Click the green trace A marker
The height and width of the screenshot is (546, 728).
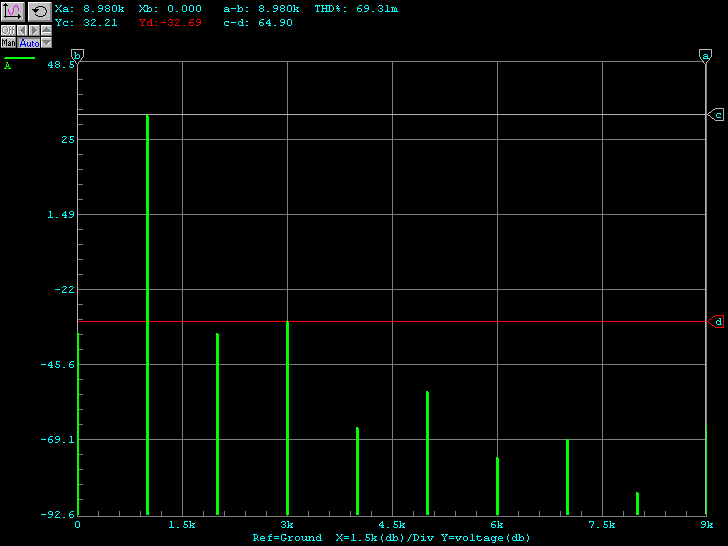click(8, 66)
